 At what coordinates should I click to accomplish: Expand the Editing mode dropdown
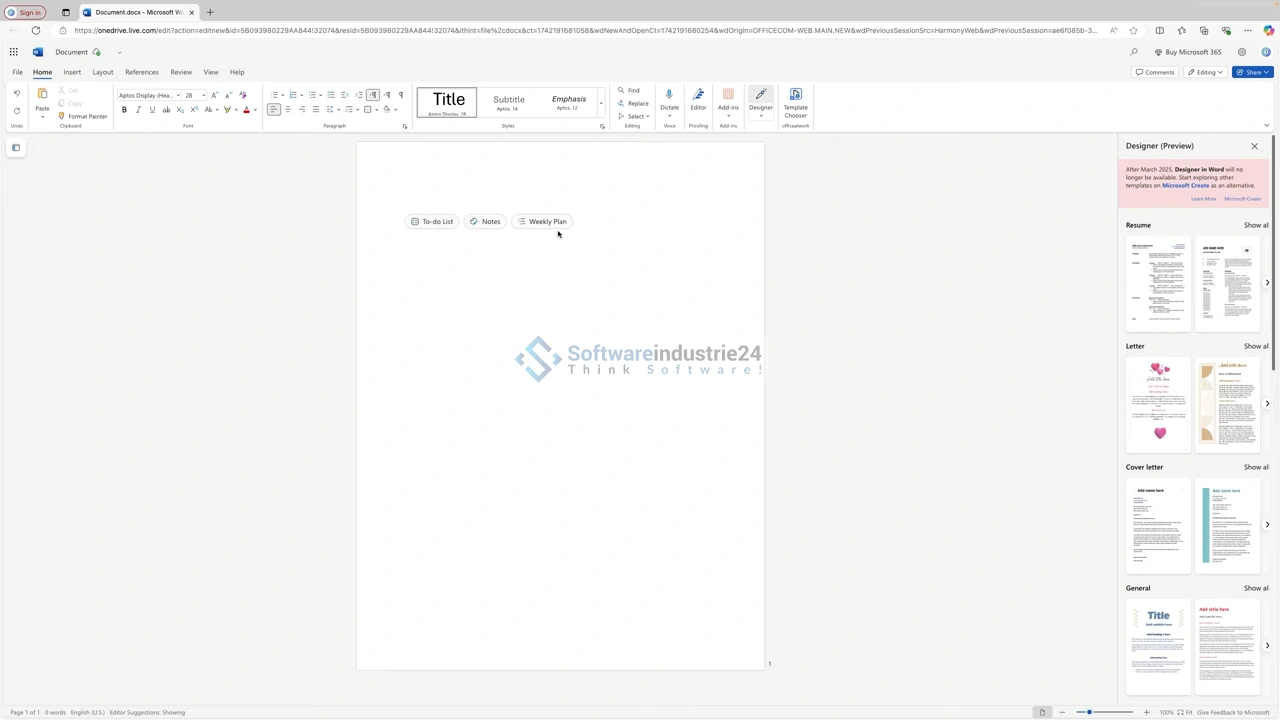click(1205, 72)
